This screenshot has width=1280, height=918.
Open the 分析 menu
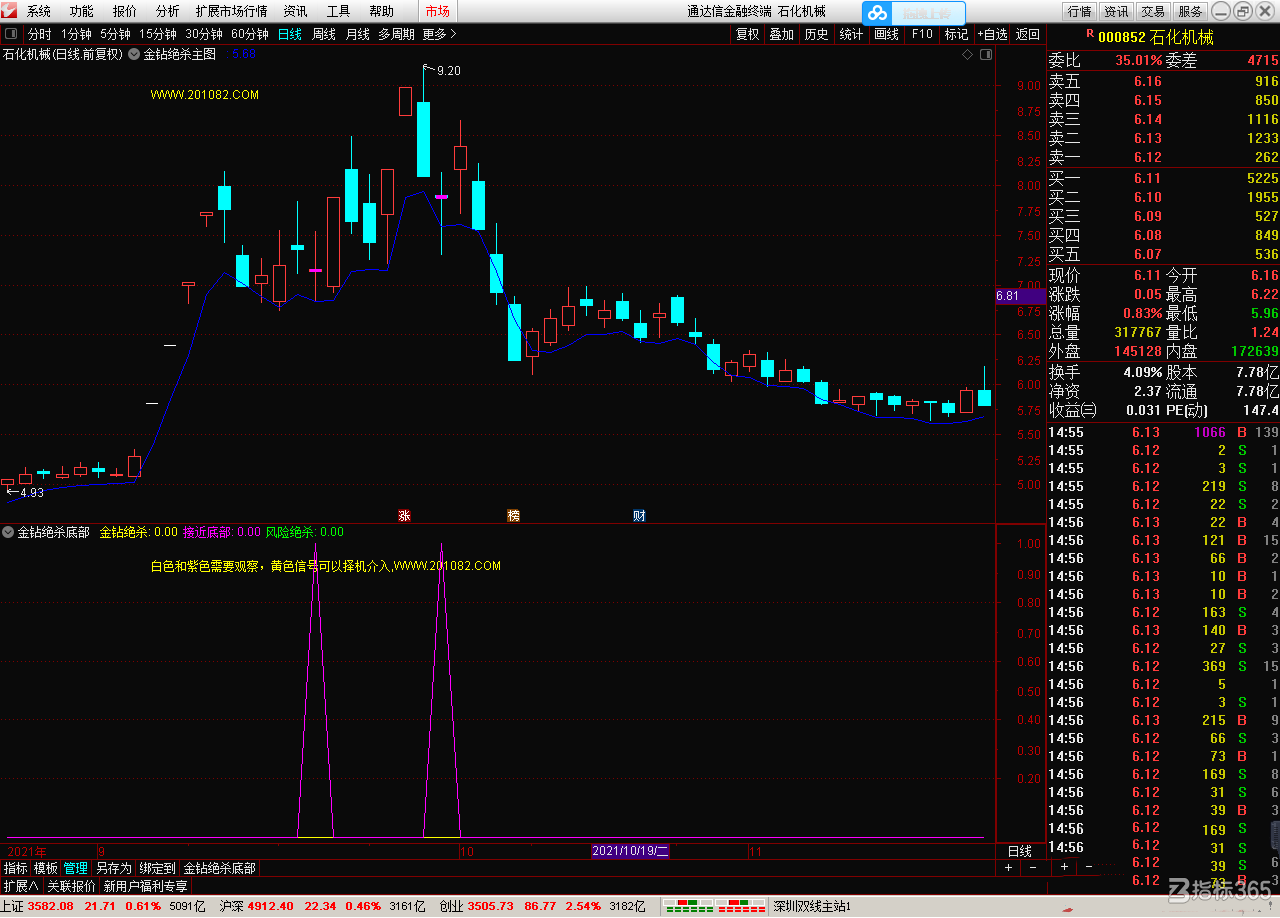click(x=168, y=11)
